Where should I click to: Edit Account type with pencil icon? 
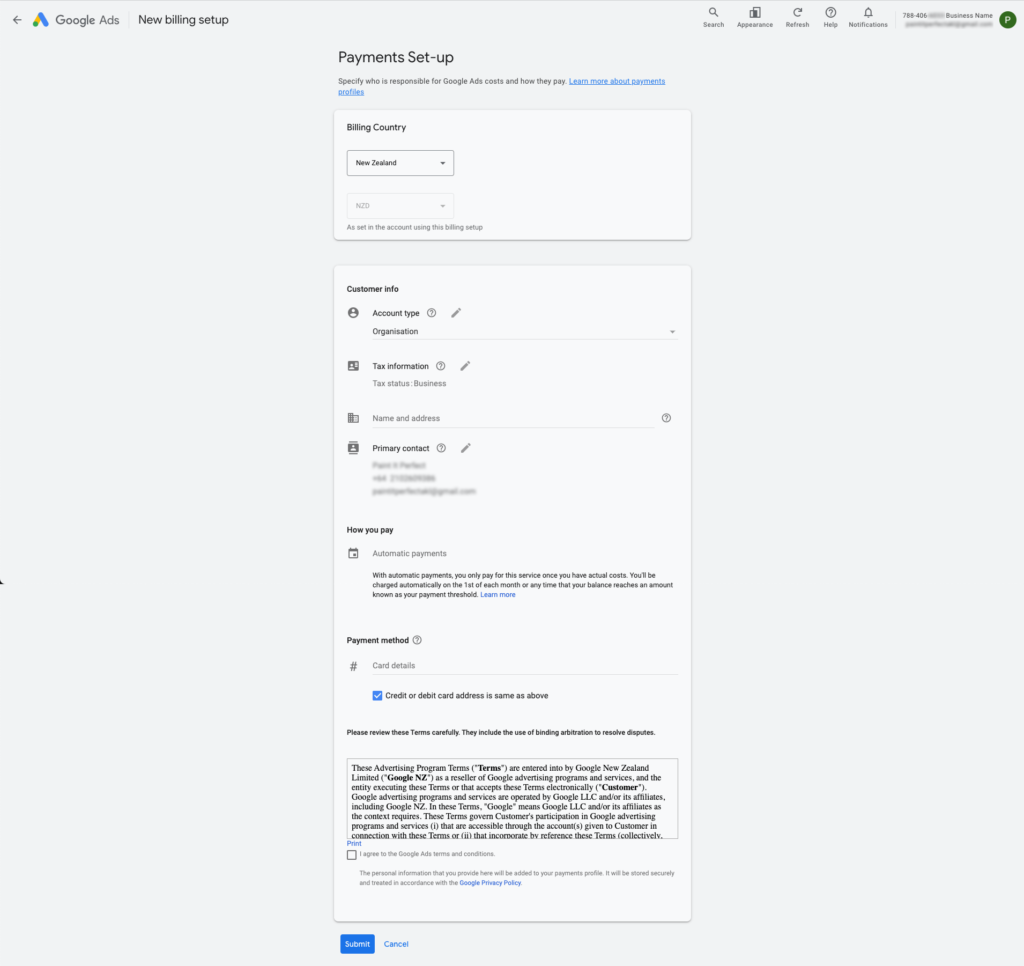click(456, 313)
